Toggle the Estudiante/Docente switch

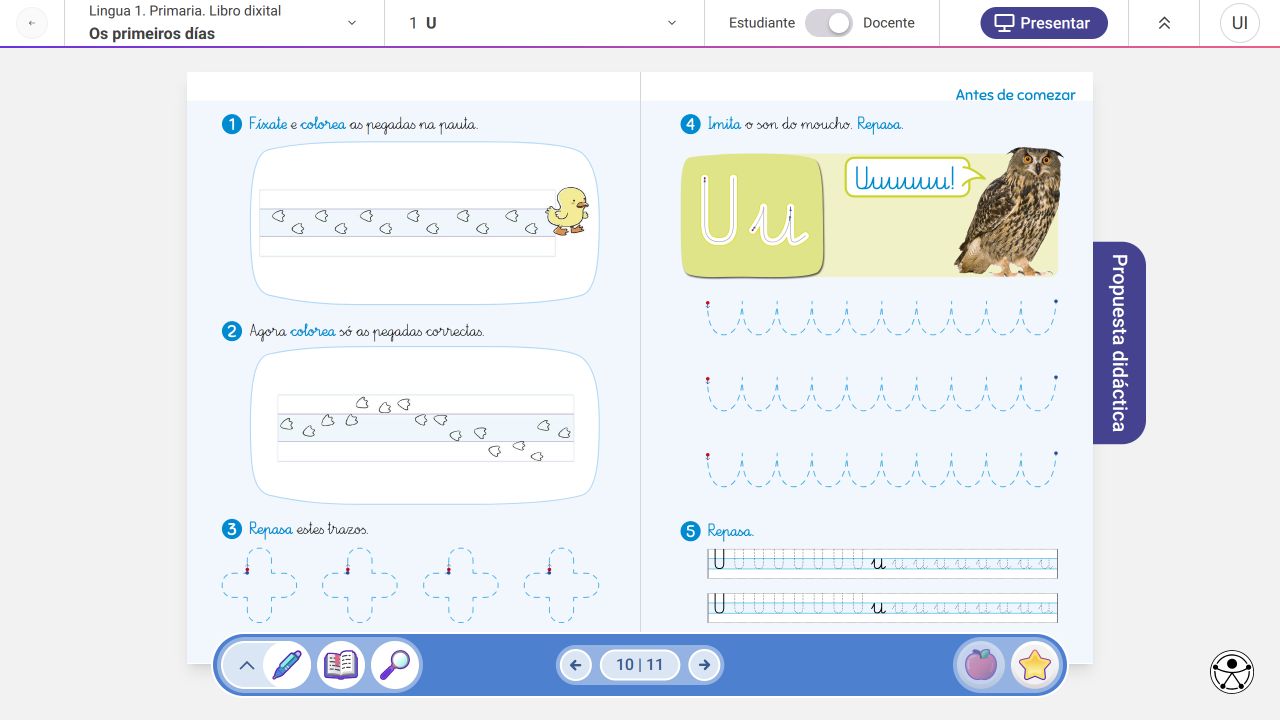829,23
